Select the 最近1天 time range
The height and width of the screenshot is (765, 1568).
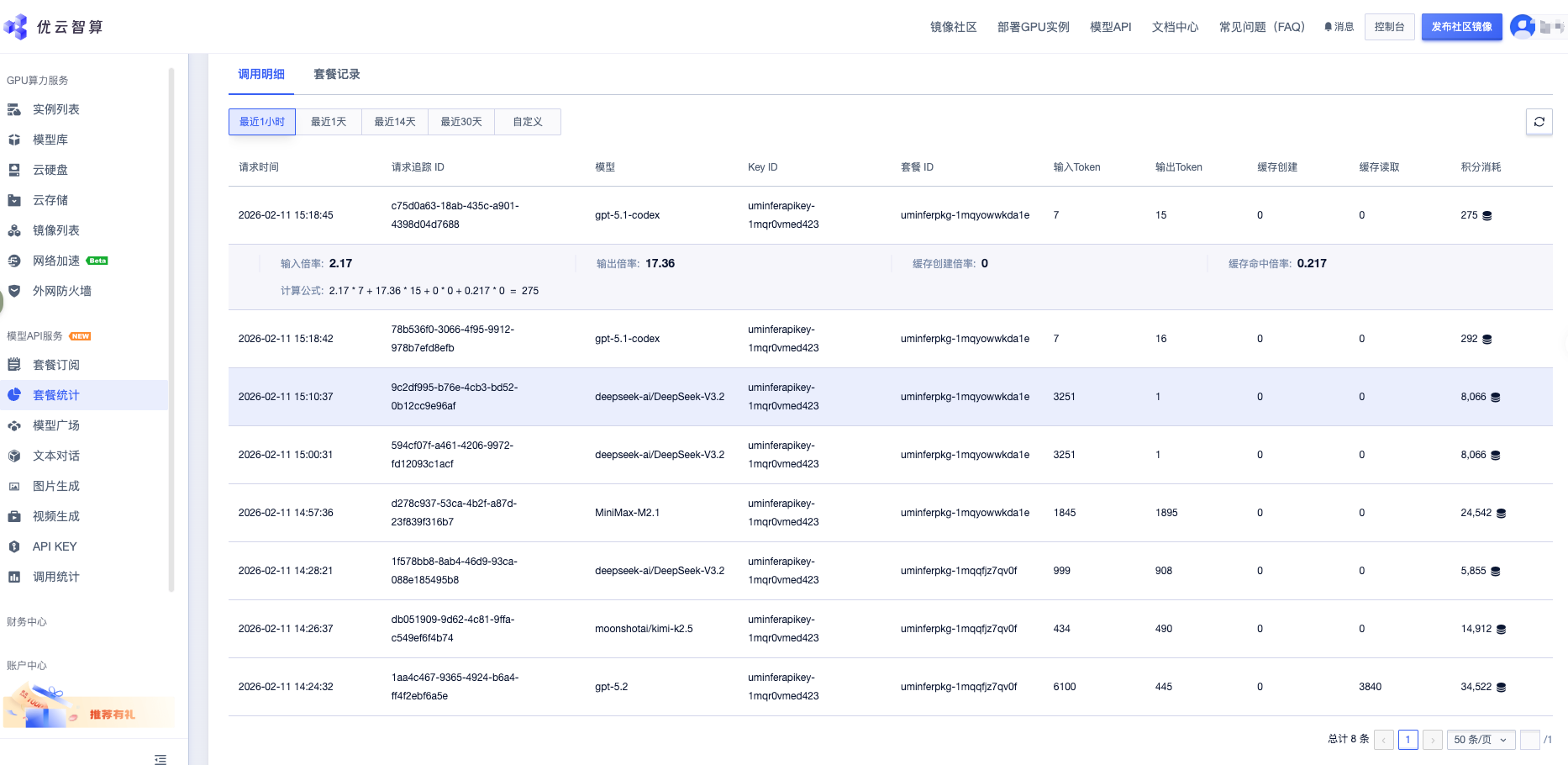329,122
